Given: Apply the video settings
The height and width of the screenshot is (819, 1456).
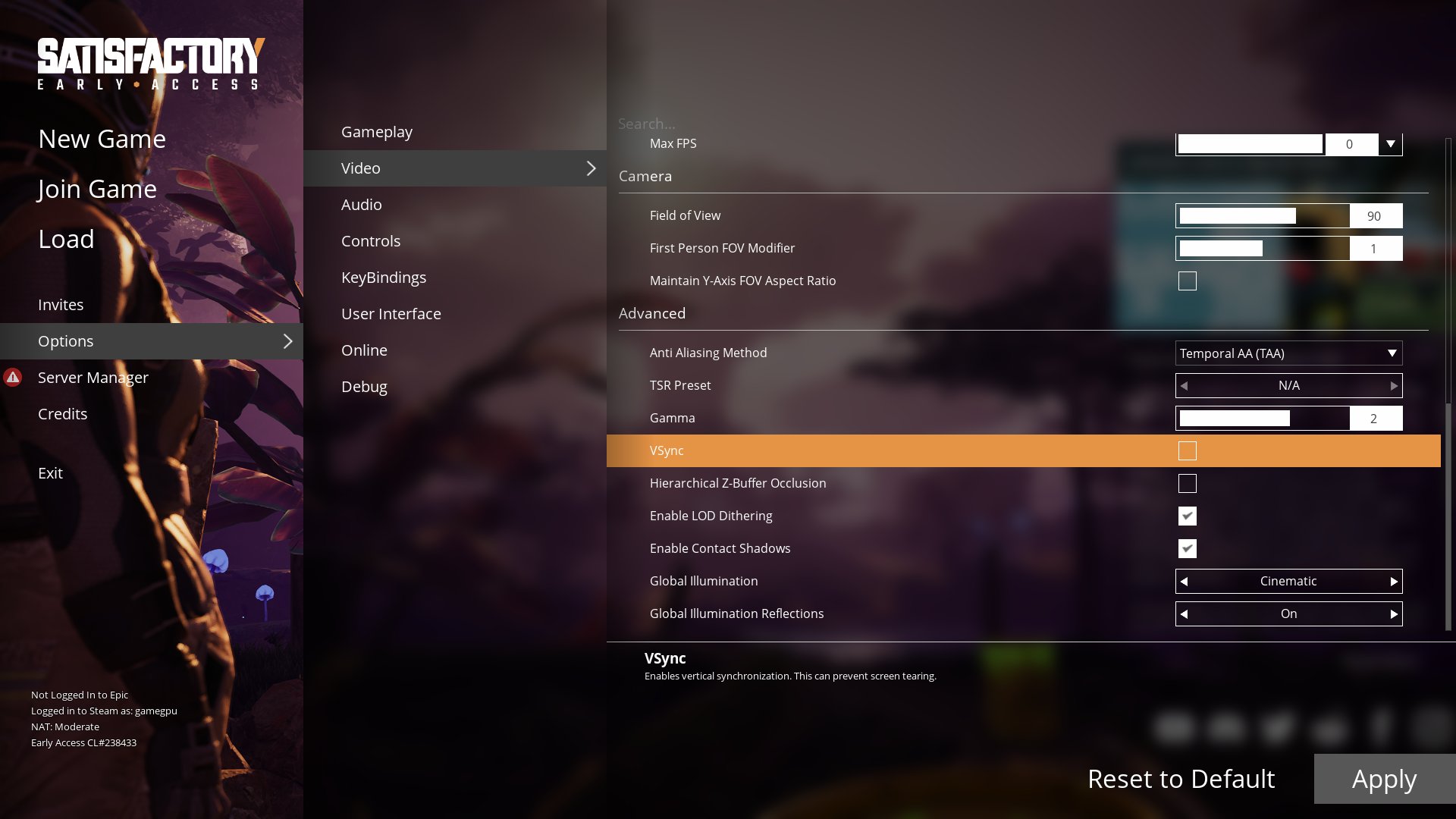Looking at the screenshot, I should coord(1385,779).
